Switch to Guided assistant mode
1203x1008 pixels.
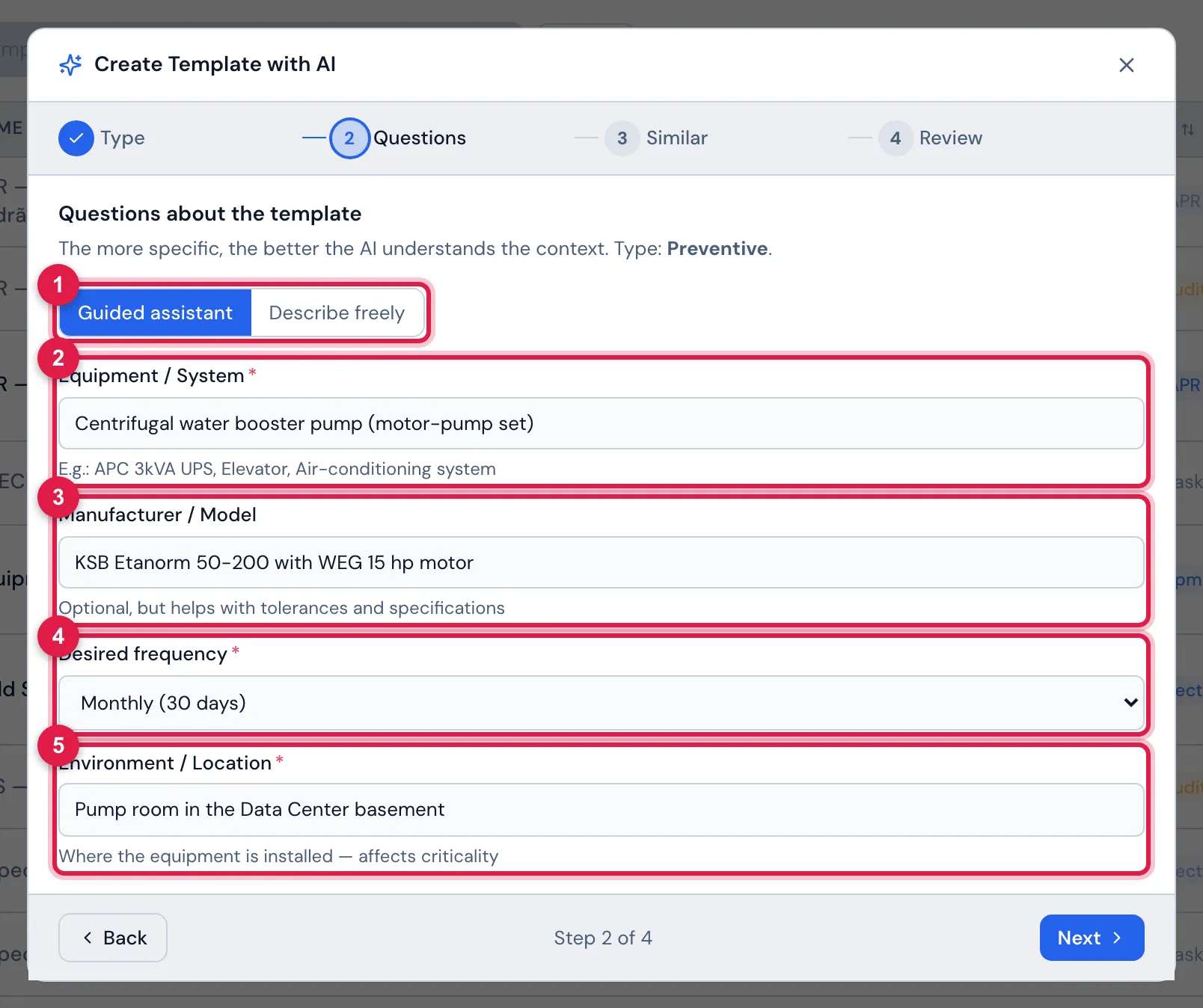(156, 313)
